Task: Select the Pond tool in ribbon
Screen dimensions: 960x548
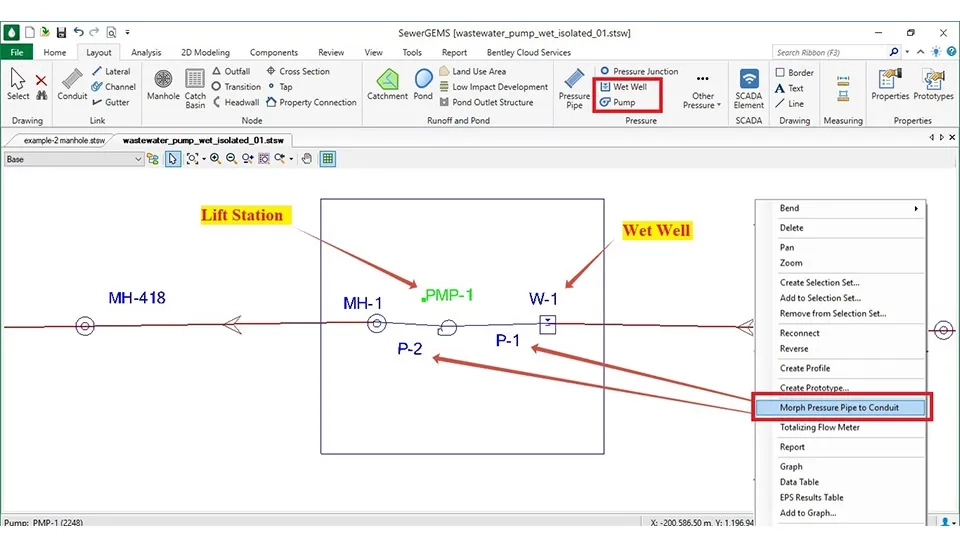Action: [423, 84]
